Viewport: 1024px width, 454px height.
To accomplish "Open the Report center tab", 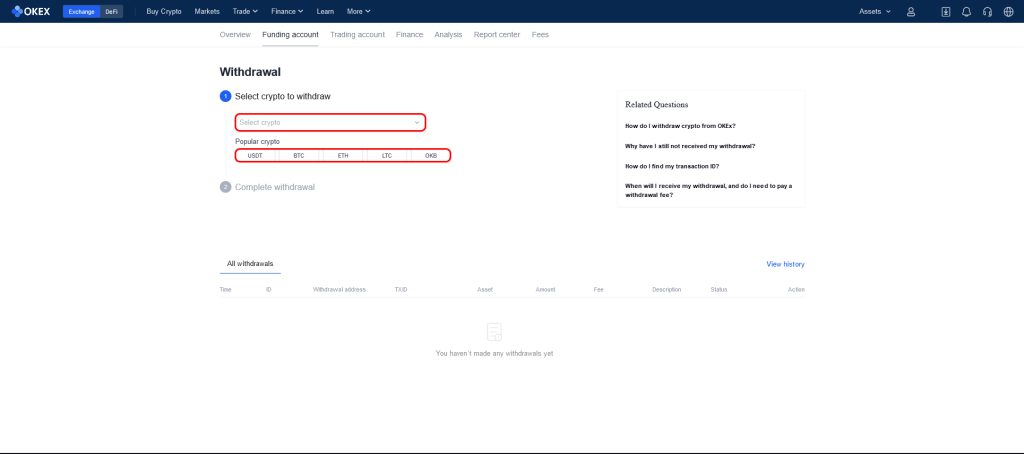I will (496, 34).
